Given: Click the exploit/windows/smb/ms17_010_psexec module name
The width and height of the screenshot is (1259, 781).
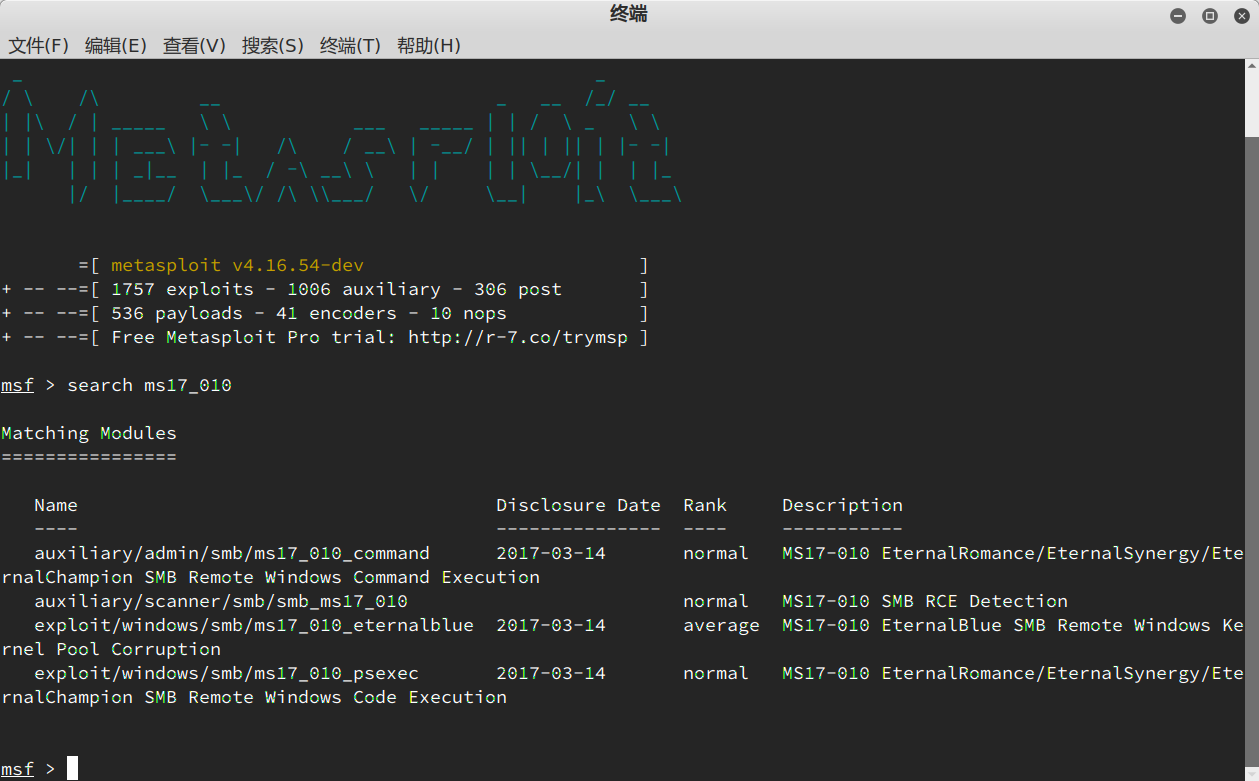Looking at the screenshot, I should tap(226, 673).
